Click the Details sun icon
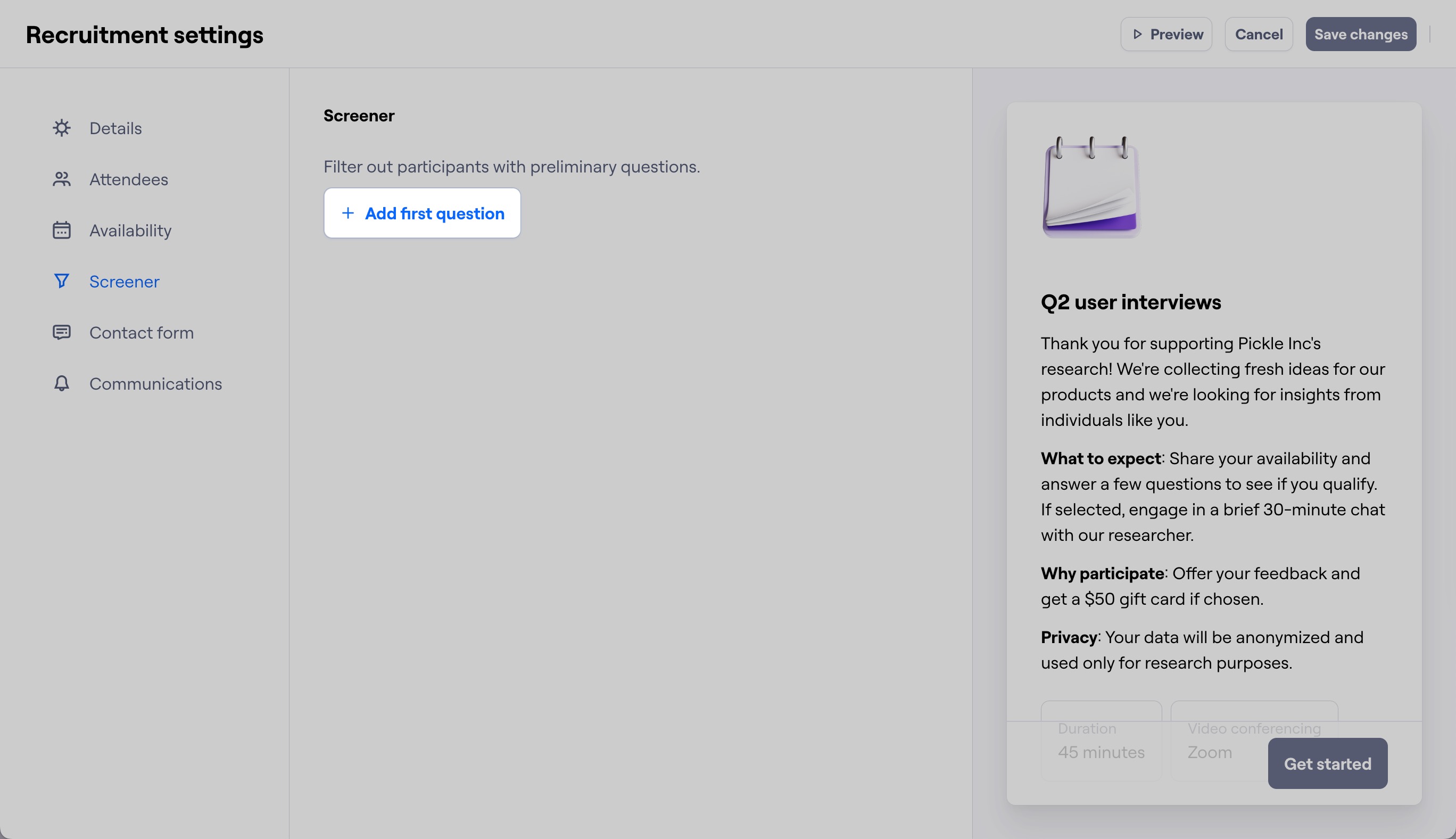Image resolution: width=1456 pixels, height=839 pixels. [62, 128]
